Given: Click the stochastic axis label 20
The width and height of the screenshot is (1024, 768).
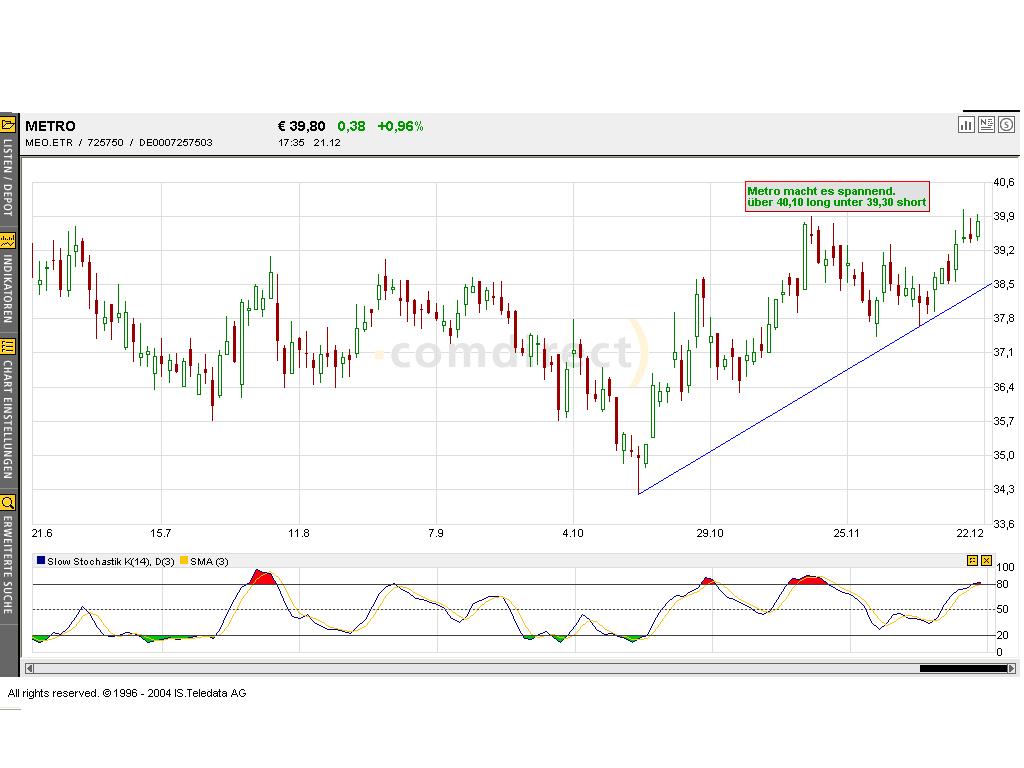Looking at the screenshot, I should click(1002, 635).
